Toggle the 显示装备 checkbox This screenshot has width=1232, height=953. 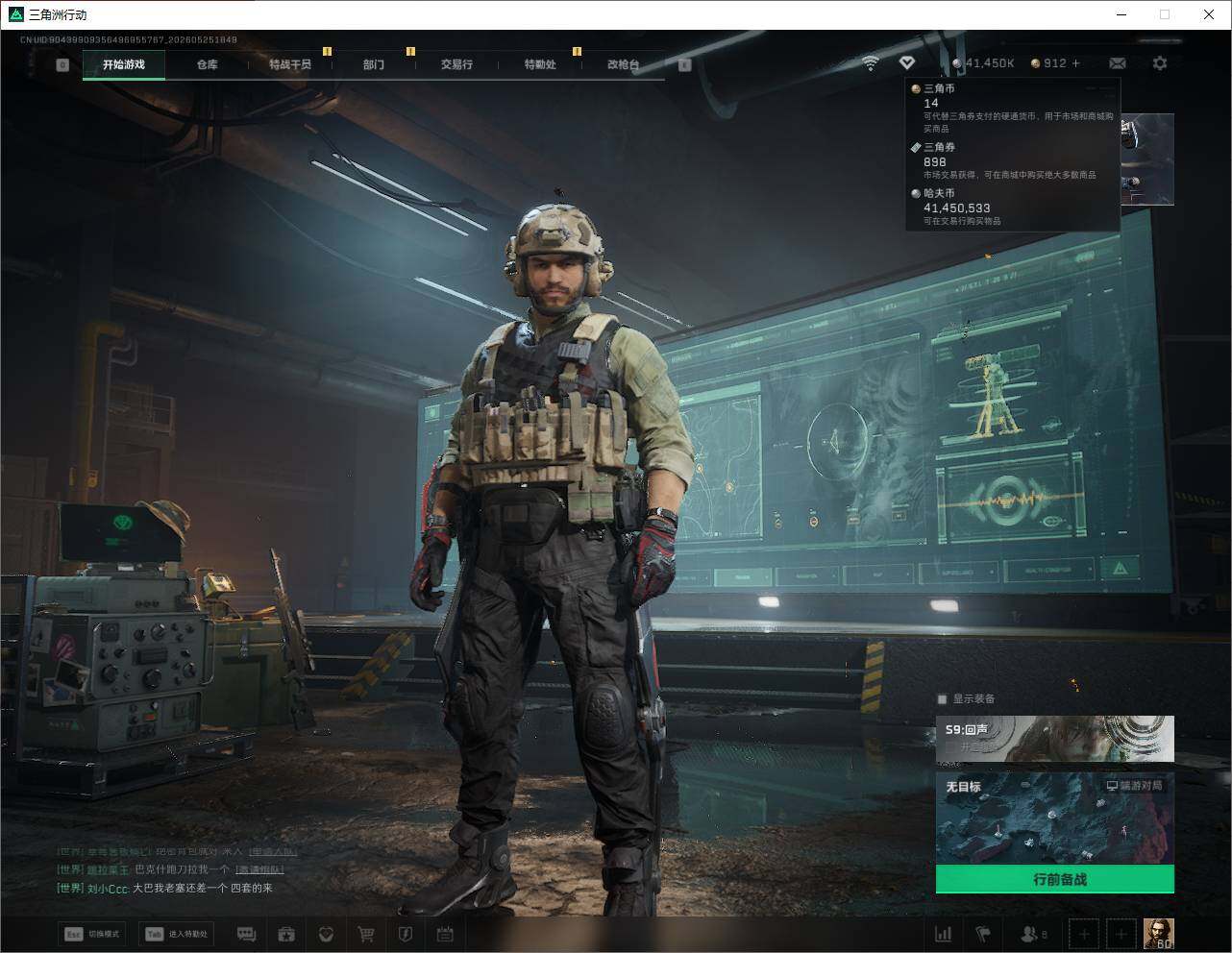942,699
